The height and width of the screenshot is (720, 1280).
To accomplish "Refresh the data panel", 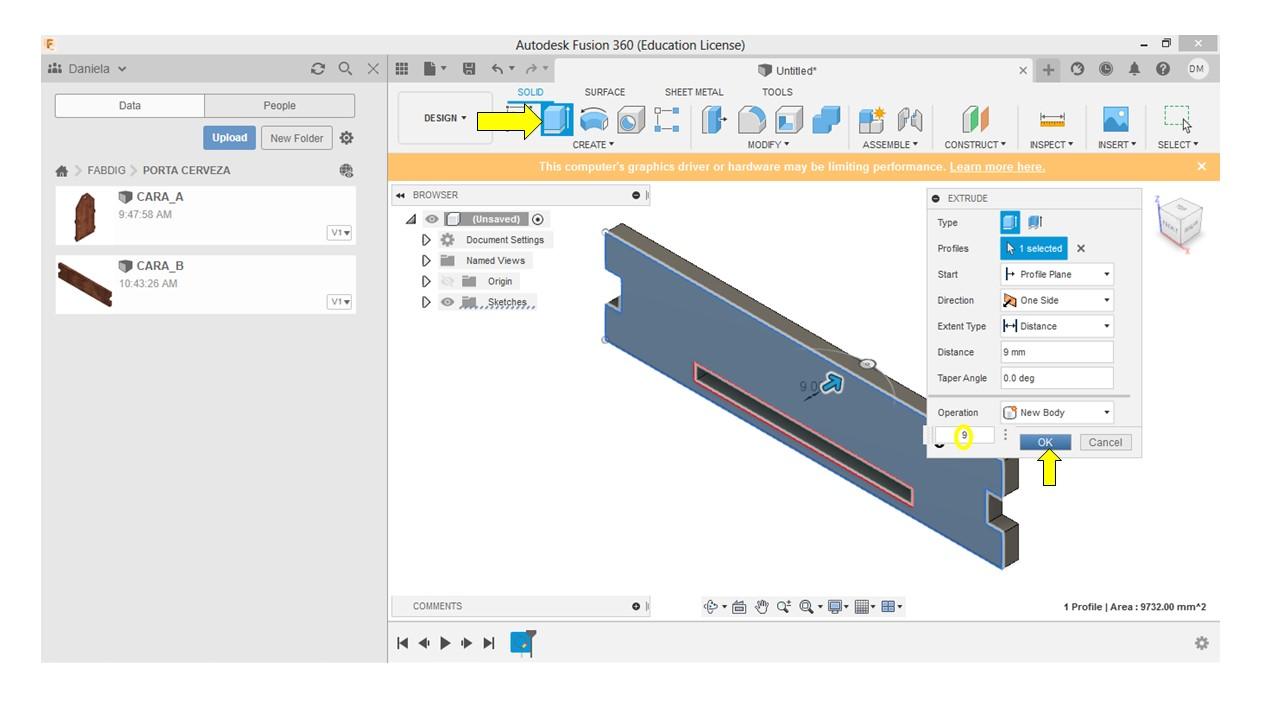I will 318,69.
